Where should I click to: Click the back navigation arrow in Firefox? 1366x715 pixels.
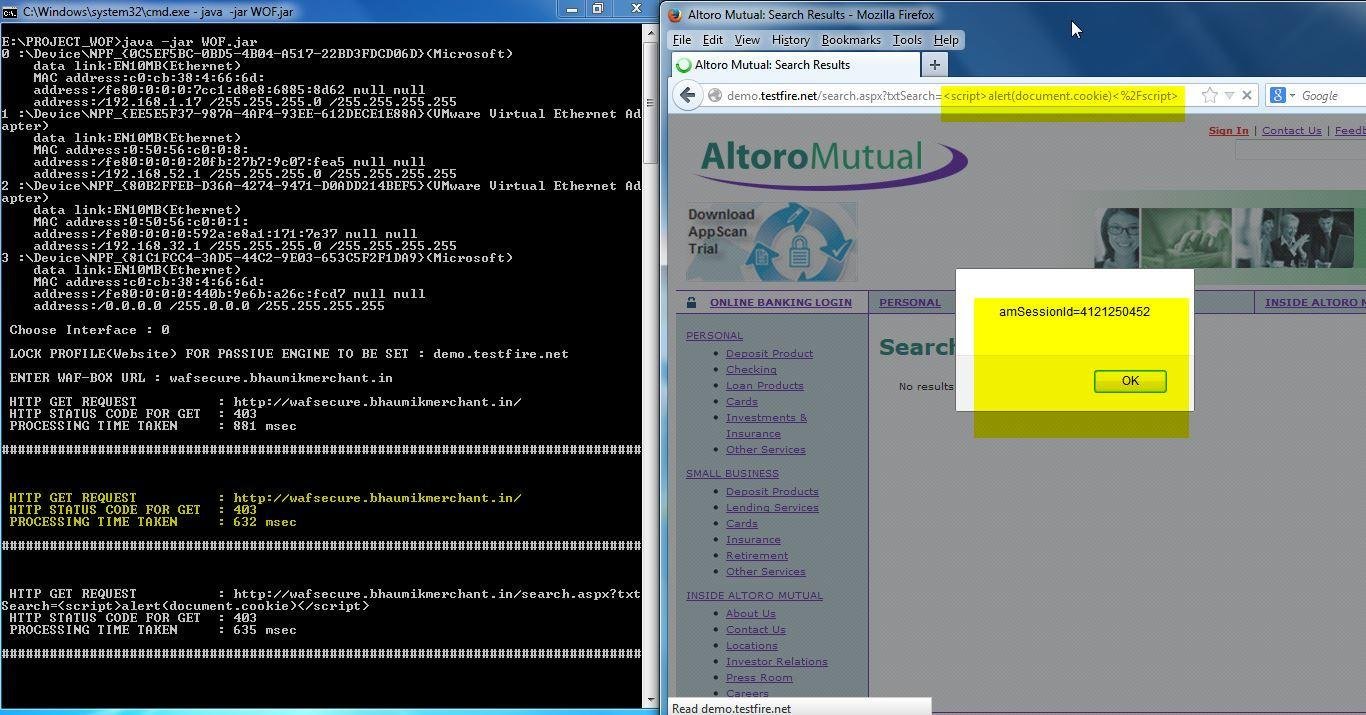tap(688, 96)
